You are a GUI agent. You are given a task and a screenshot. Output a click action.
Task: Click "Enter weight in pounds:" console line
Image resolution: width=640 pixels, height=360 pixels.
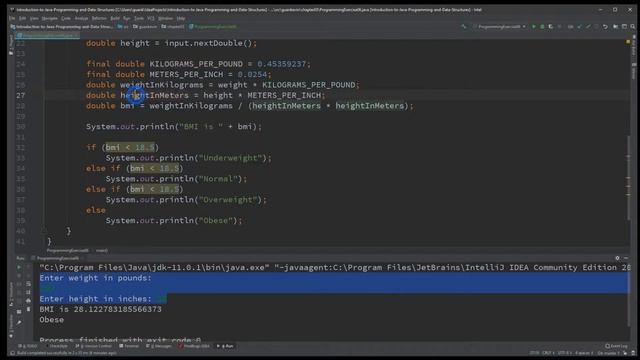[95, 278]
